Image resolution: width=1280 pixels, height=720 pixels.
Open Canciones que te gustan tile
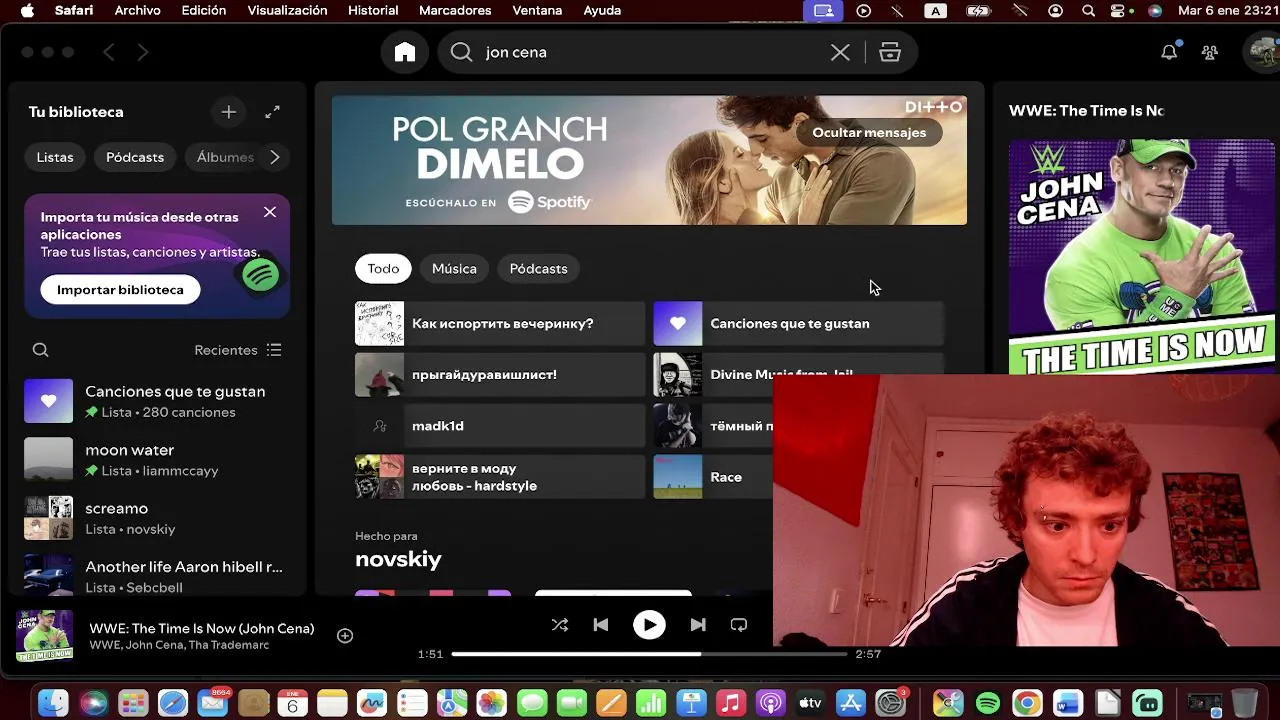(x=798, y=324)
